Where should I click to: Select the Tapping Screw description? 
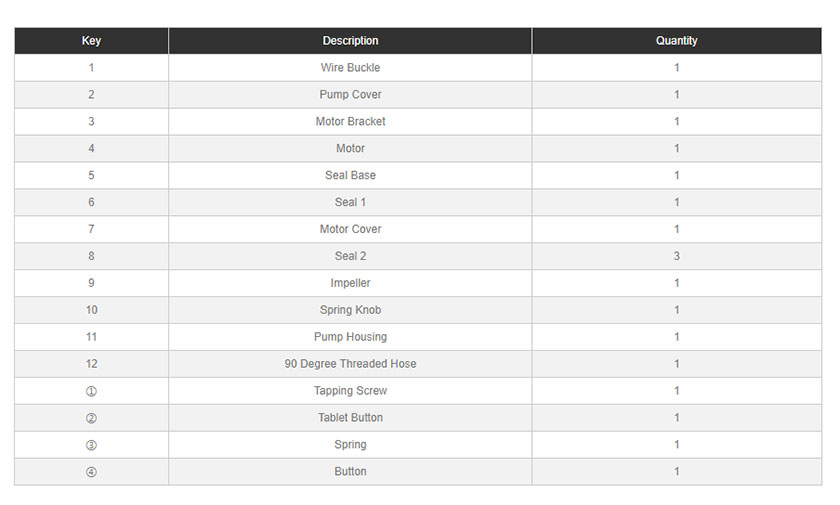point(350,391)
